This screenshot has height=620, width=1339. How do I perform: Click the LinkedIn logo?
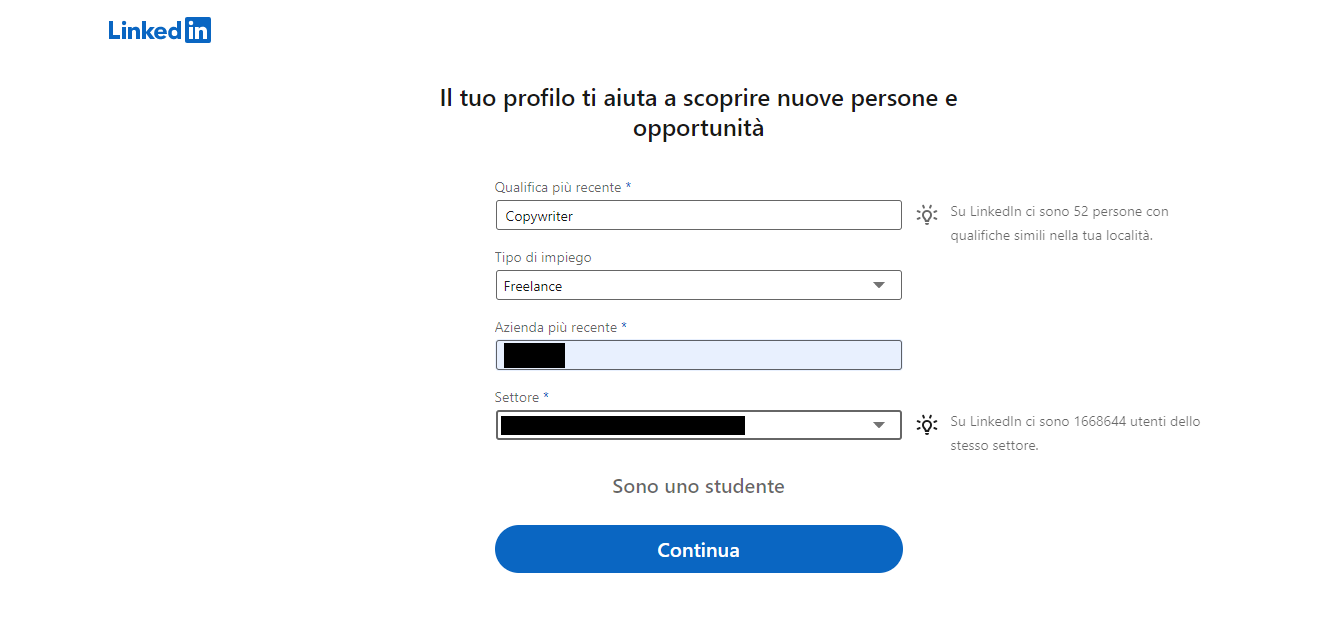click(158, 29)
